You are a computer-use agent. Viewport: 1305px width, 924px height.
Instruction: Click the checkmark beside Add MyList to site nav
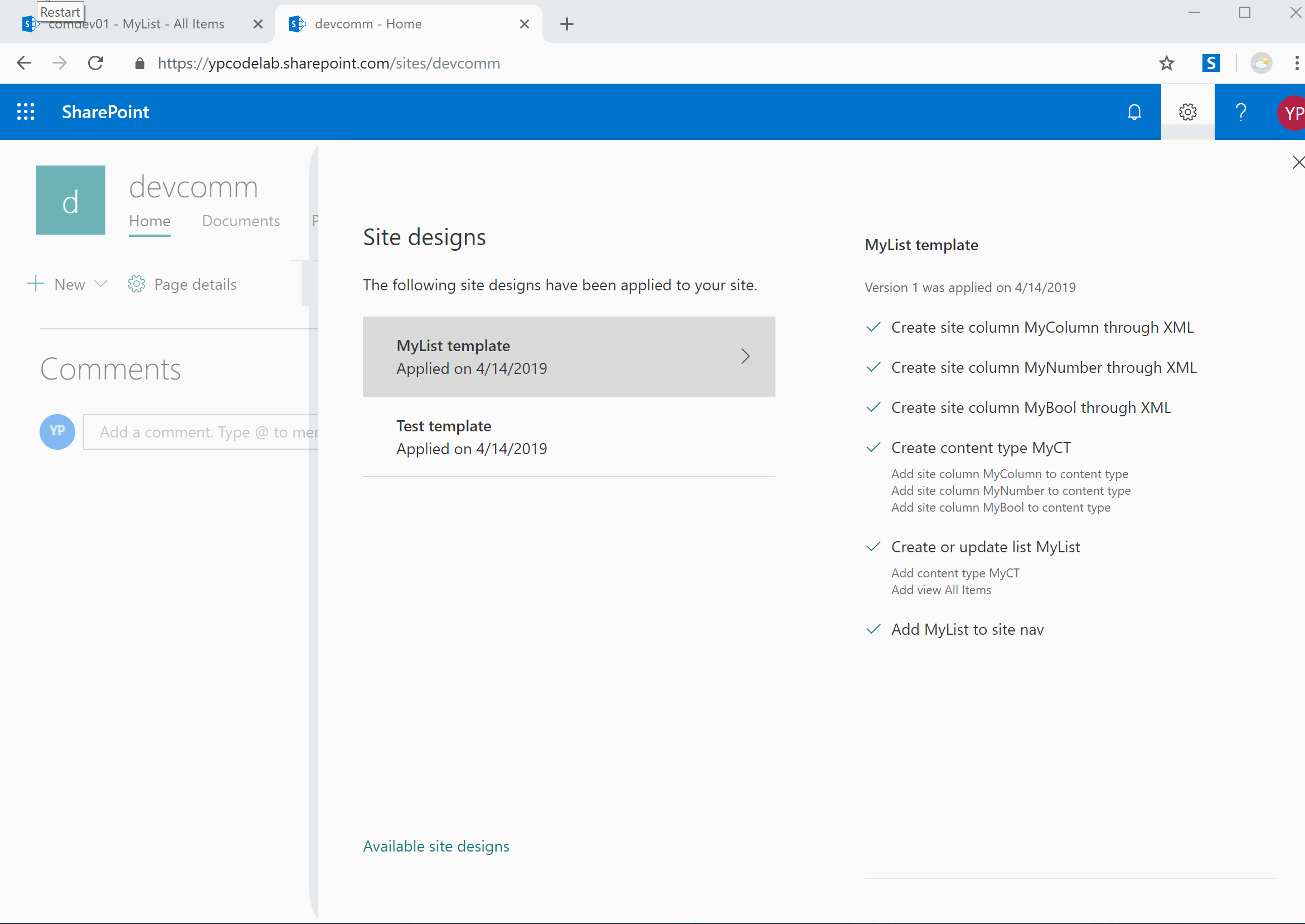coord(873,629)
